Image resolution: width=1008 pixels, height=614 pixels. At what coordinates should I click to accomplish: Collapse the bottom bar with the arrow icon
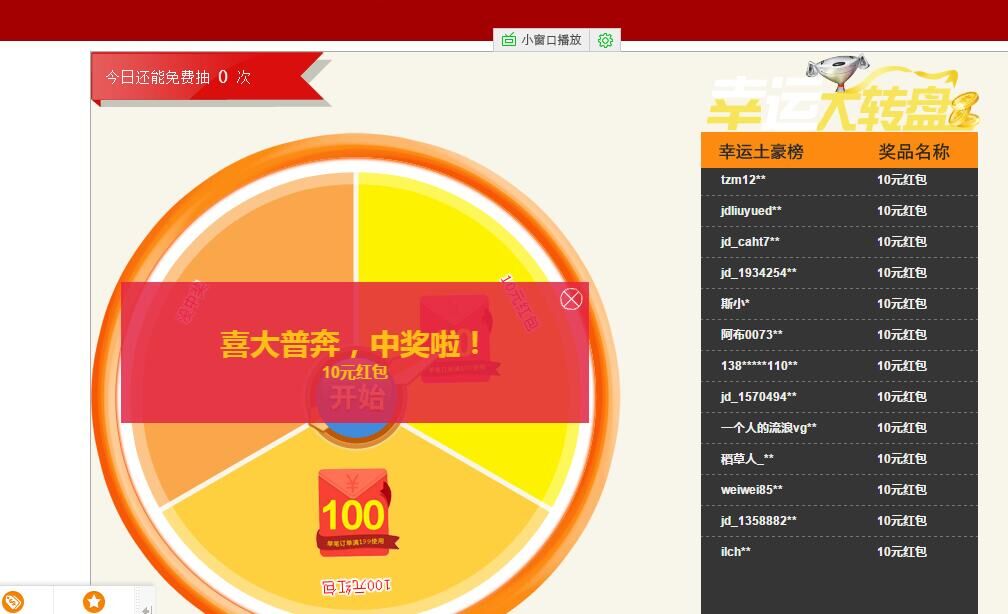click(147, 609)
